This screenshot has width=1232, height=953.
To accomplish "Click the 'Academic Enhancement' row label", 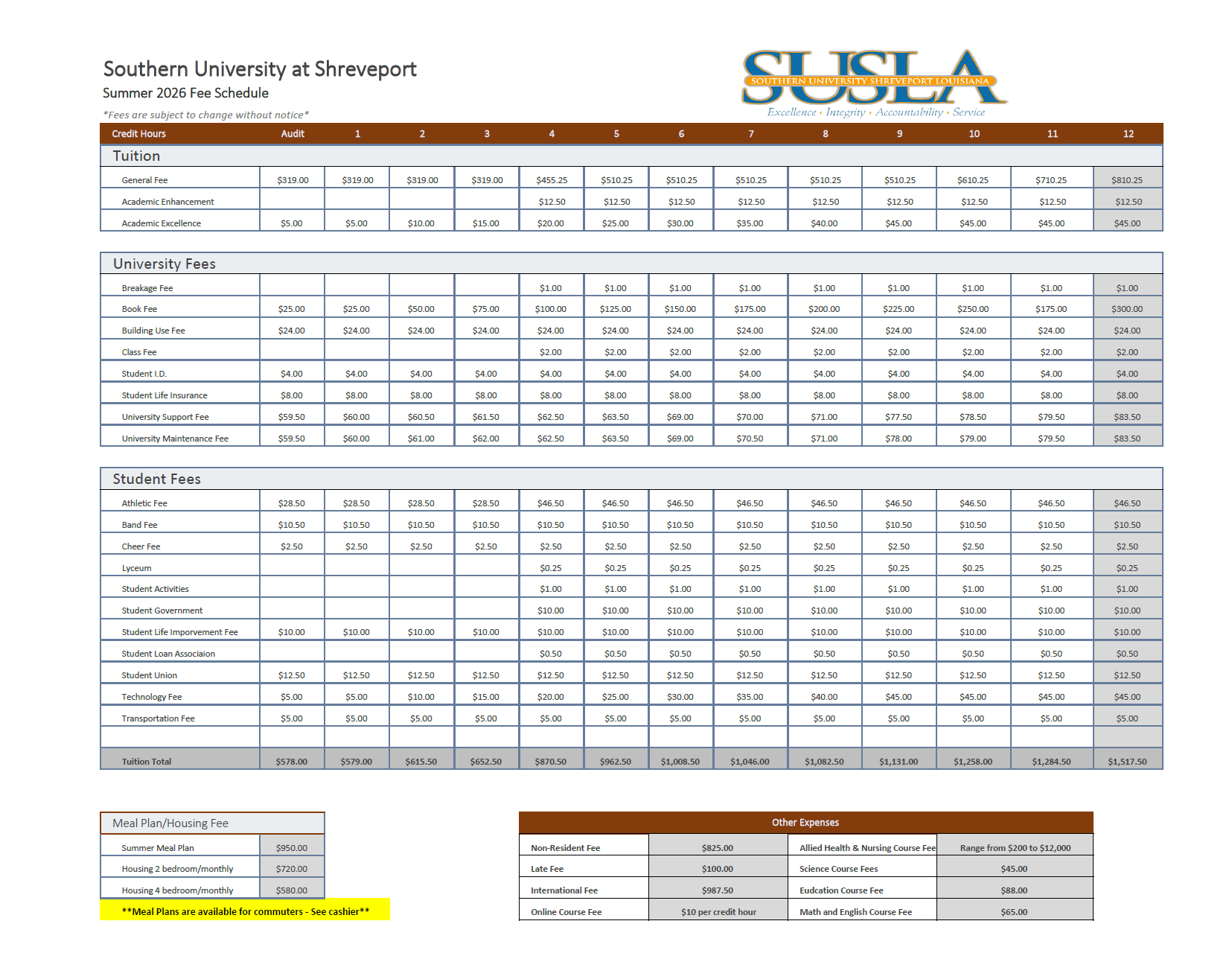I will click(x=167, y=202).
